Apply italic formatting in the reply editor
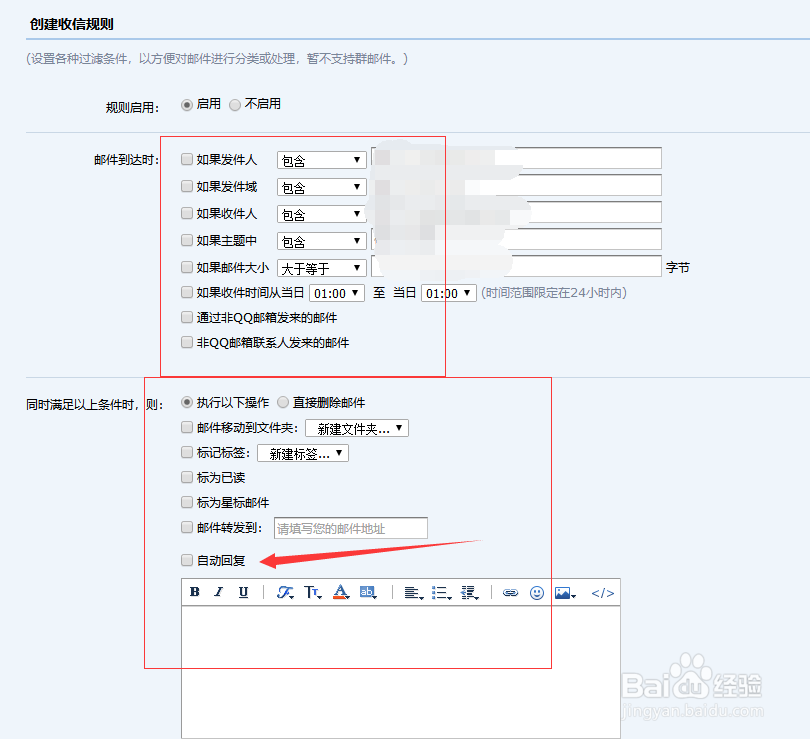 pos(218,592)
